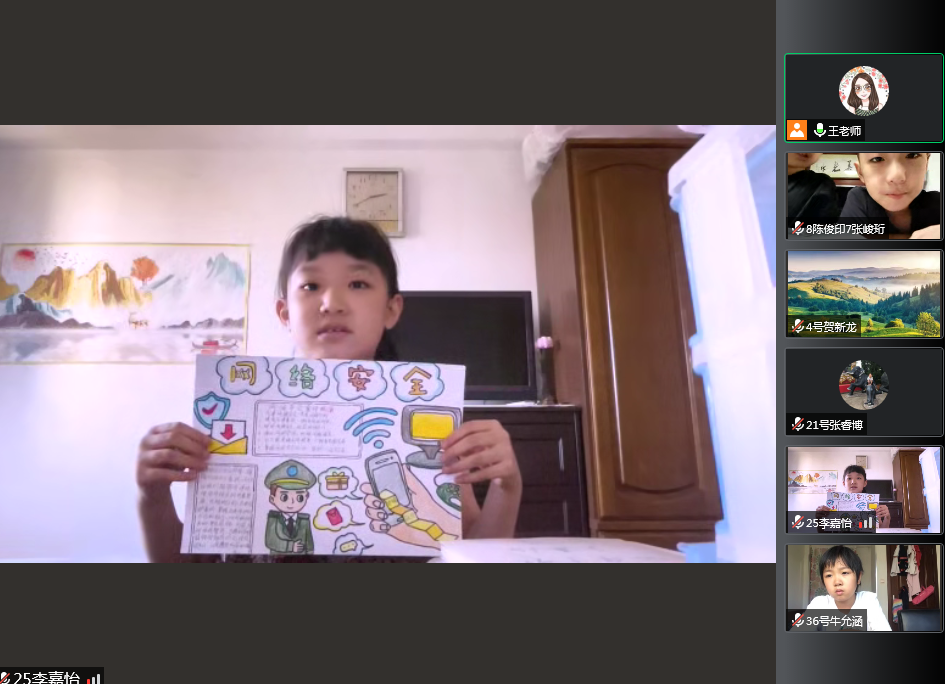Screen dimensions: 945x684
Task: Click signal bars in main video name label
Action: 93,678
